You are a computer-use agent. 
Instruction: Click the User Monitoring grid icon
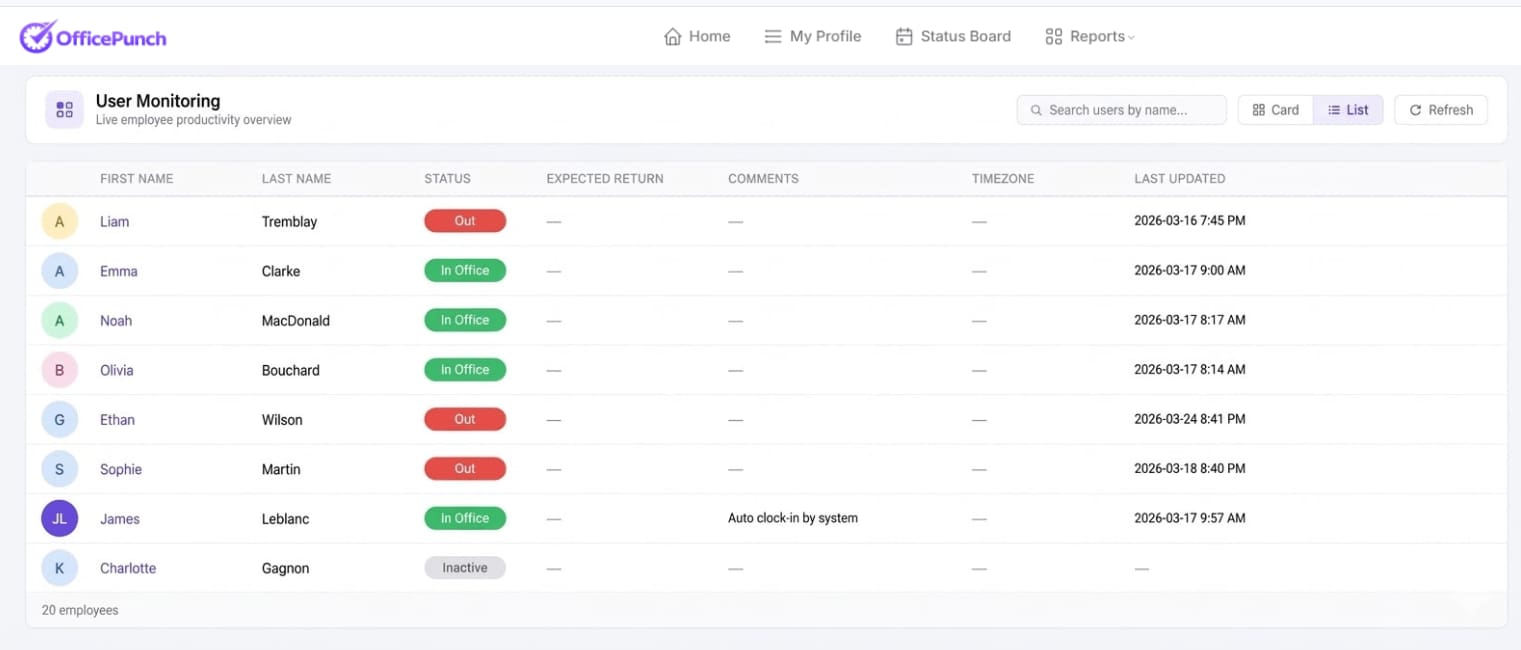point(64,110)
